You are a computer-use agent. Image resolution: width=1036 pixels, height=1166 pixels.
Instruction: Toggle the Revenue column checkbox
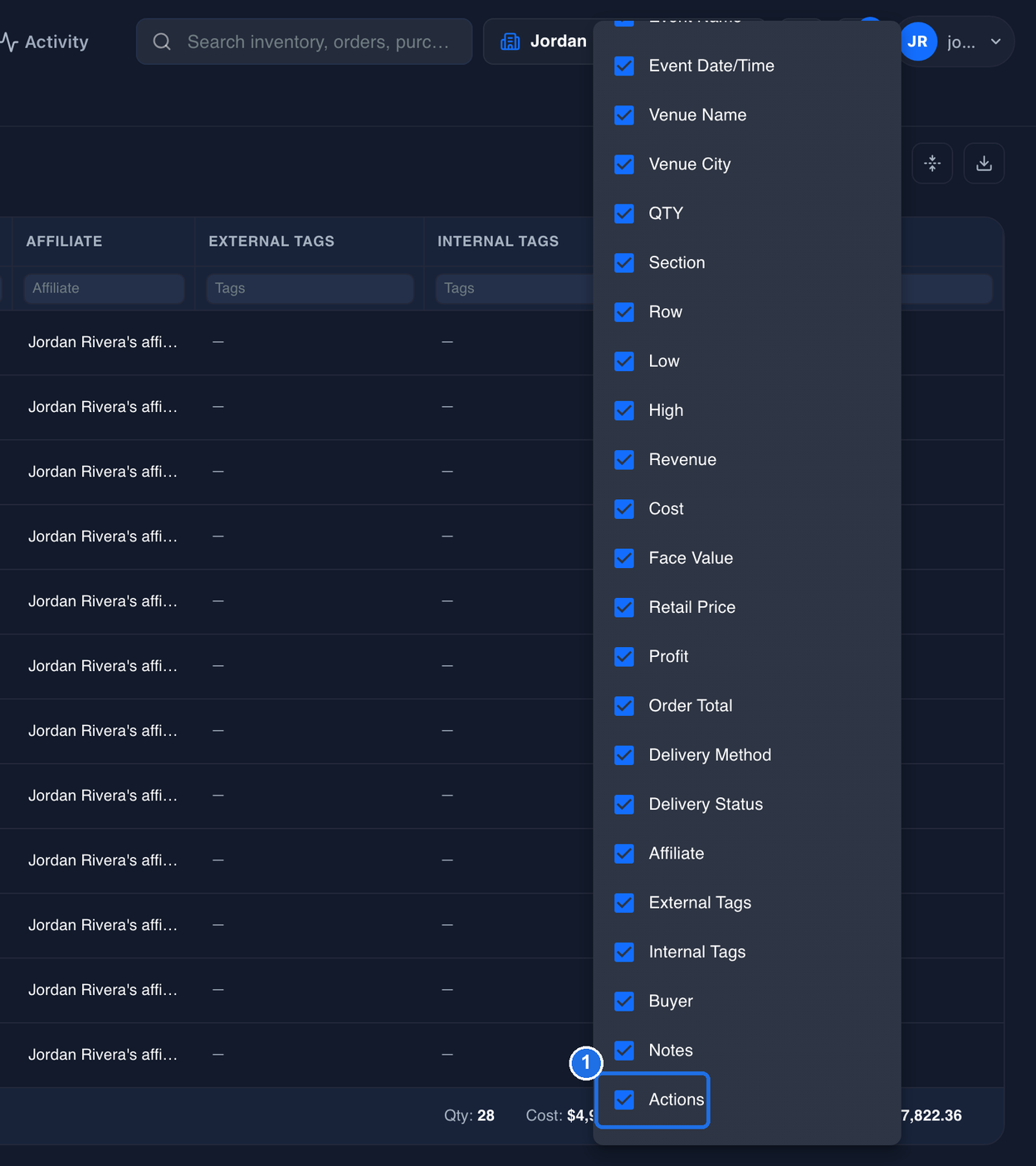624,459
